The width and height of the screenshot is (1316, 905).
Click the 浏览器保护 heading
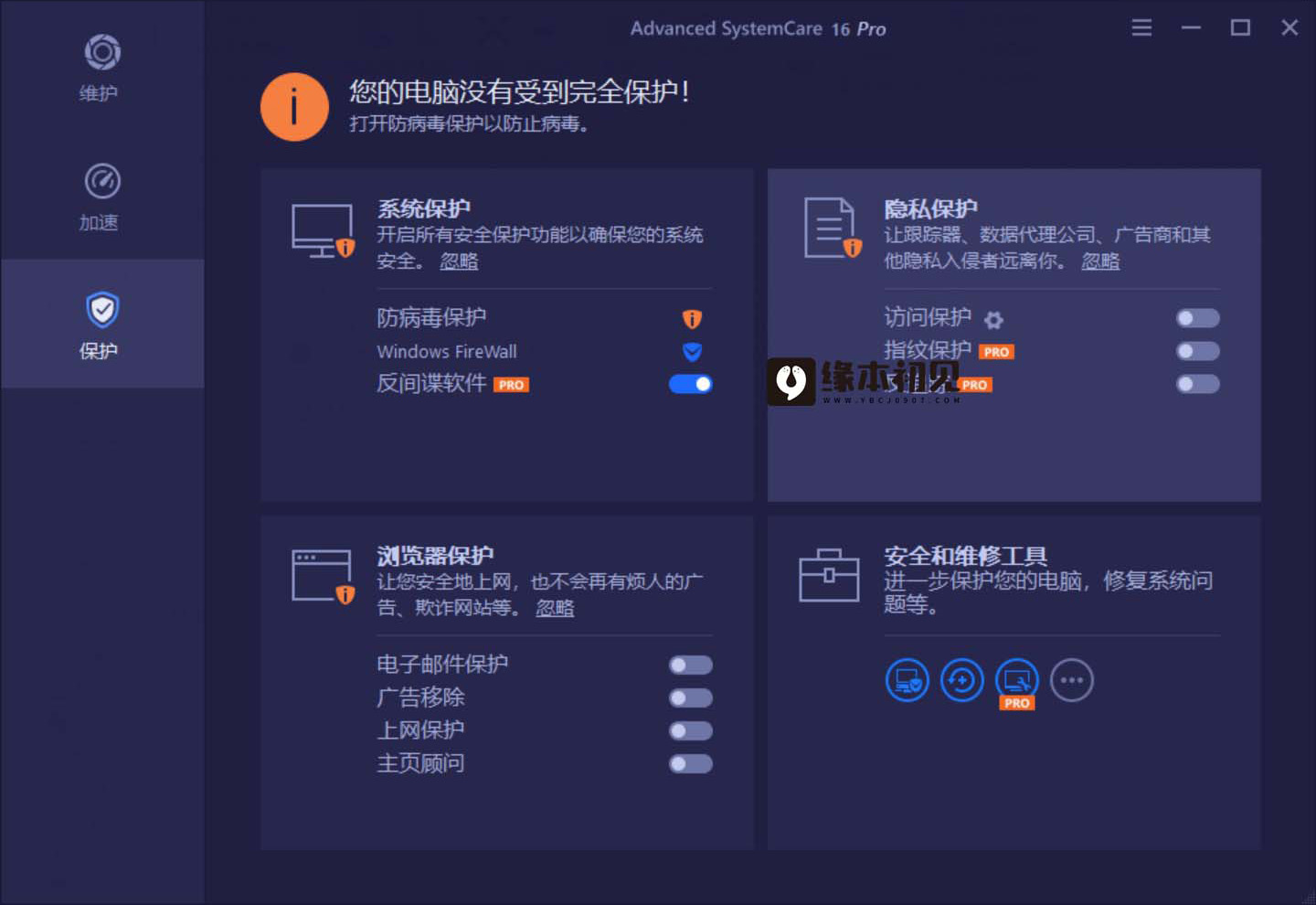coord(435,555)
